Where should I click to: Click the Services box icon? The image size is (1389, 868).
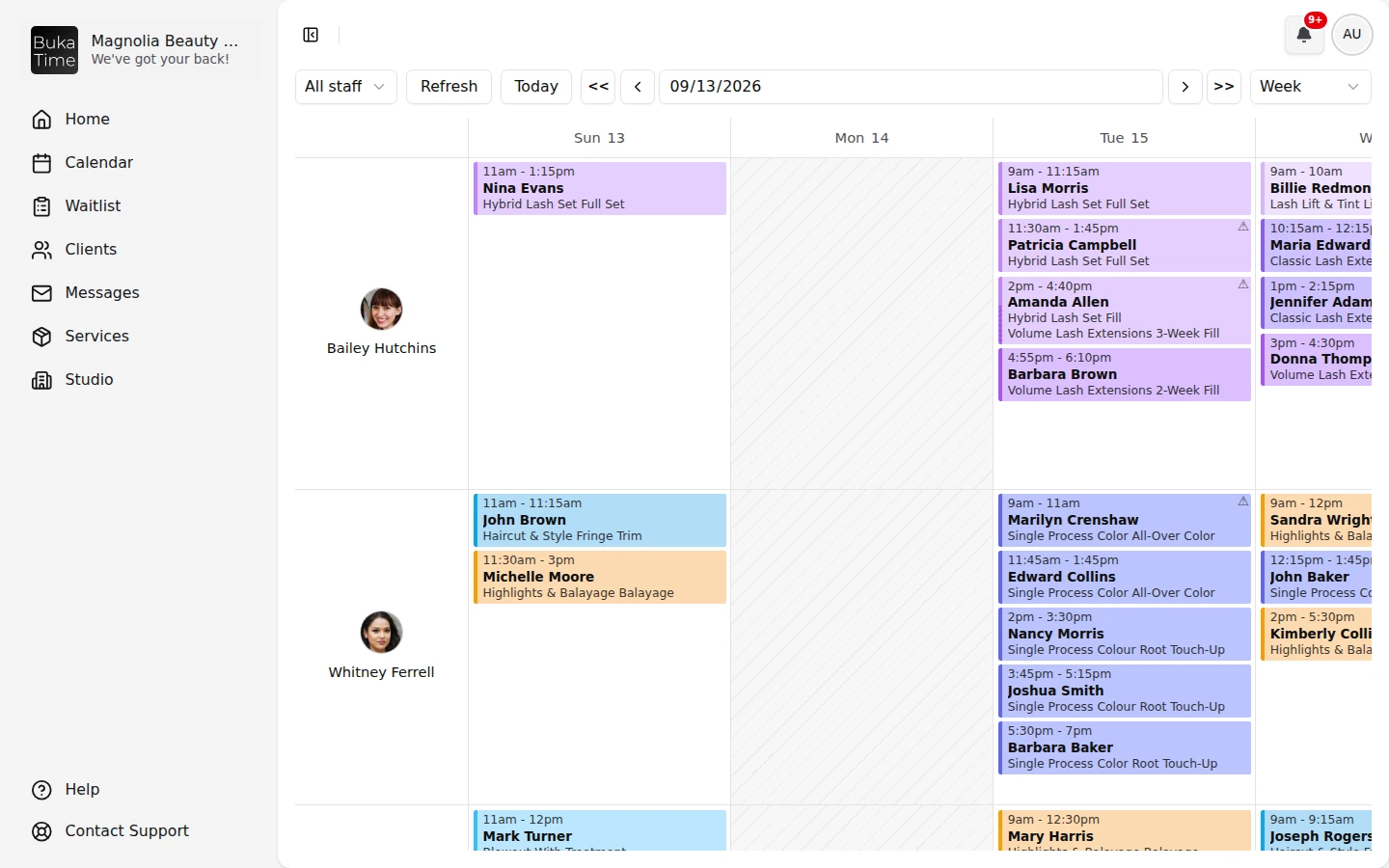(x=41, y=337)
